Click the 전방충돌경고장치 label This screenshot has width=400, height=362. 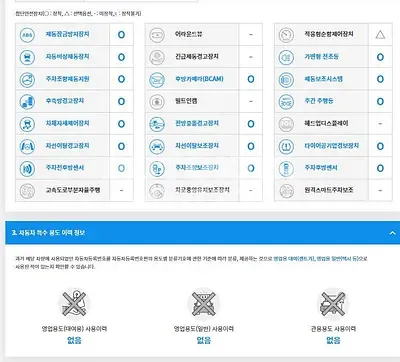(x=197, y=123)
